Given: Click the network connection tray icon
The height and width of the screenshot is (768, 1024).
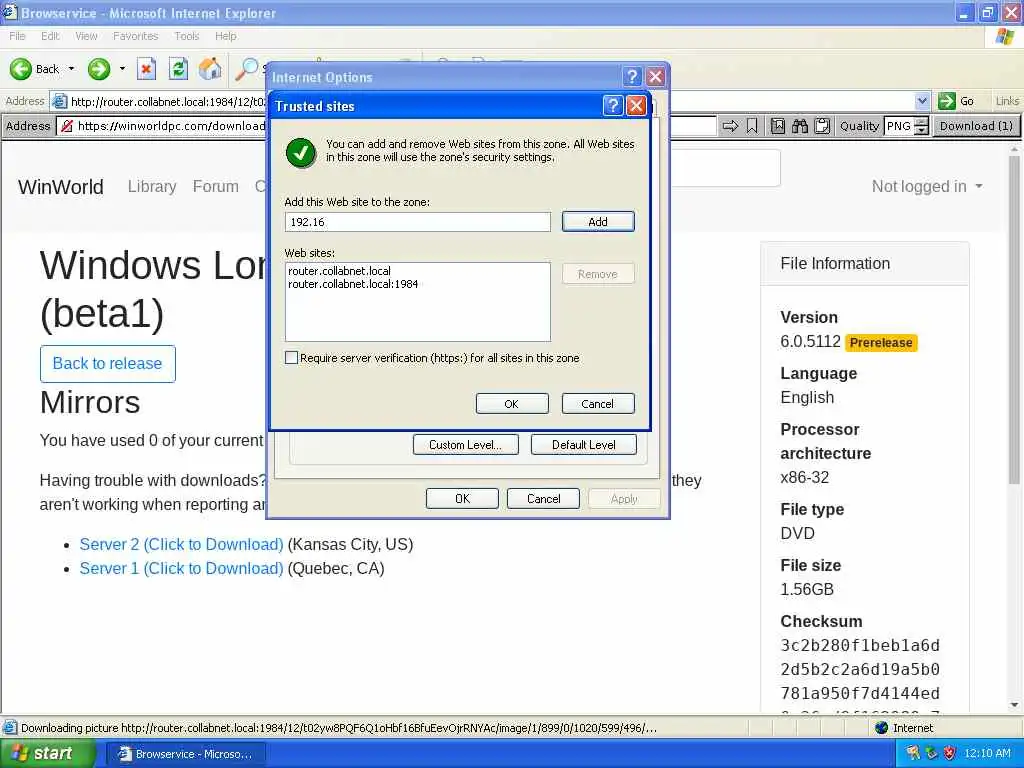Looking at the screenshot, I should click(931, 753).
